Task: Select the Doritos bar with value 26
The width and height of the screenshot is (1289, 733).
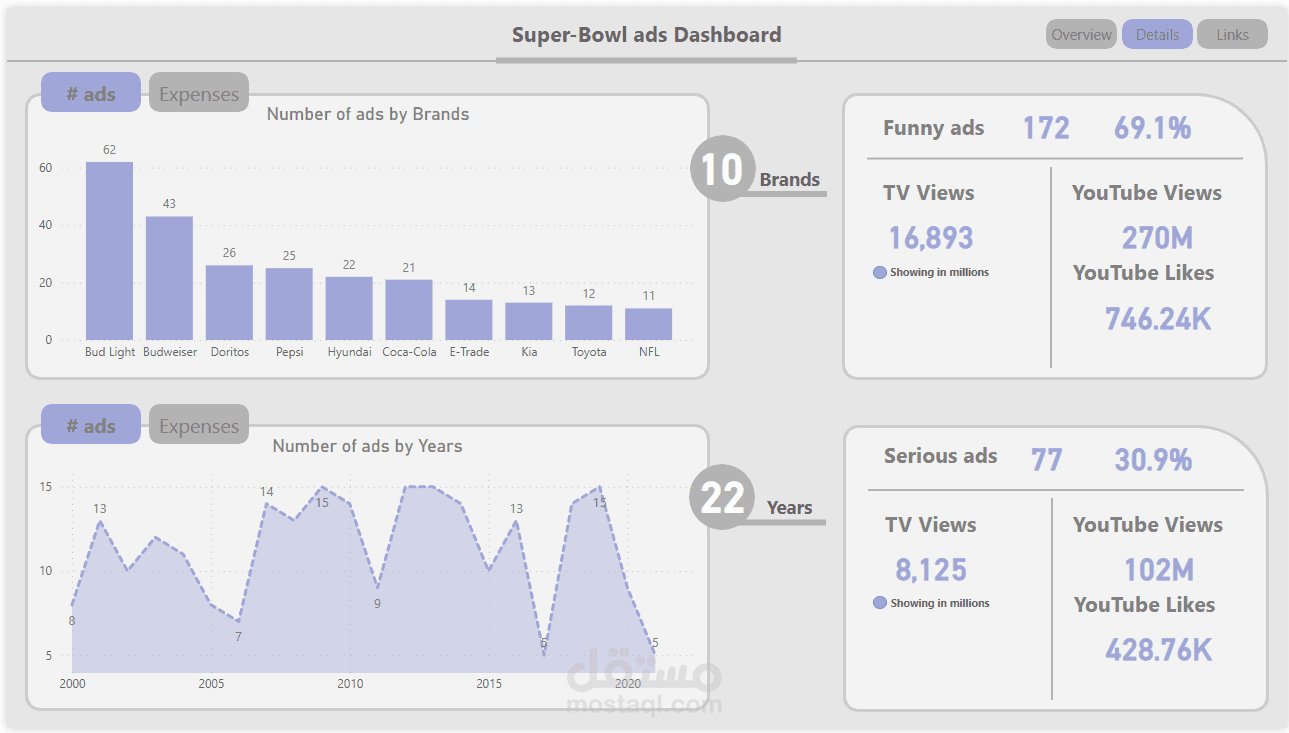Action: click(x=229, y=302)
